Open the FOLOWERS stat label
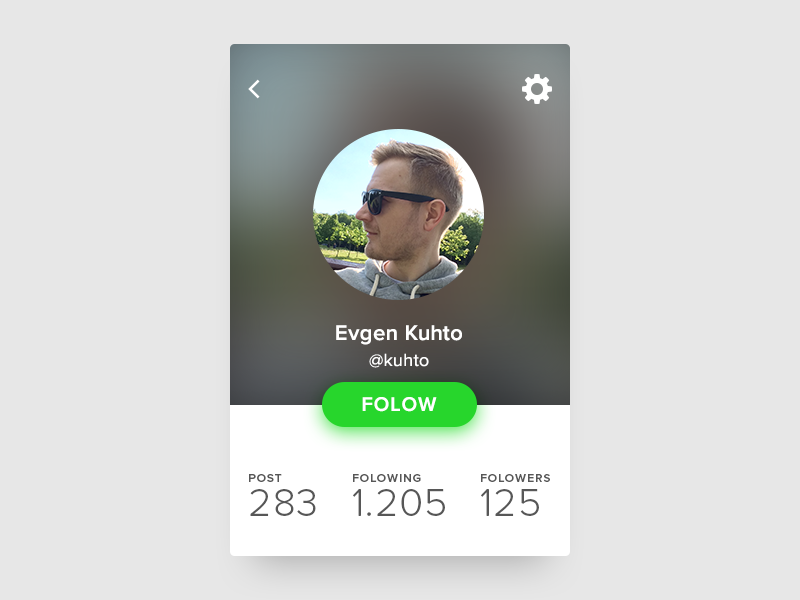This screenshot has height=600, width=800. (x=515, y=478)
